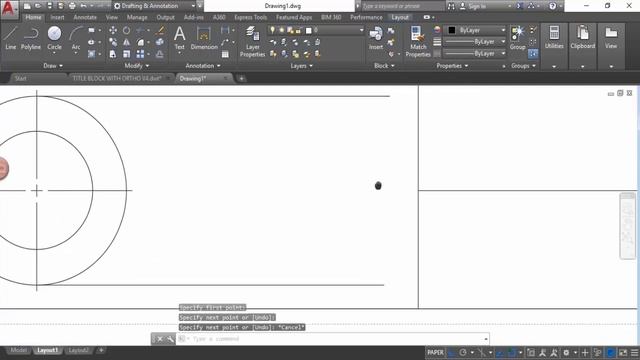
Task: Click the Stretch tool icon
Action: pyautogui.click(x=113, y=54)
